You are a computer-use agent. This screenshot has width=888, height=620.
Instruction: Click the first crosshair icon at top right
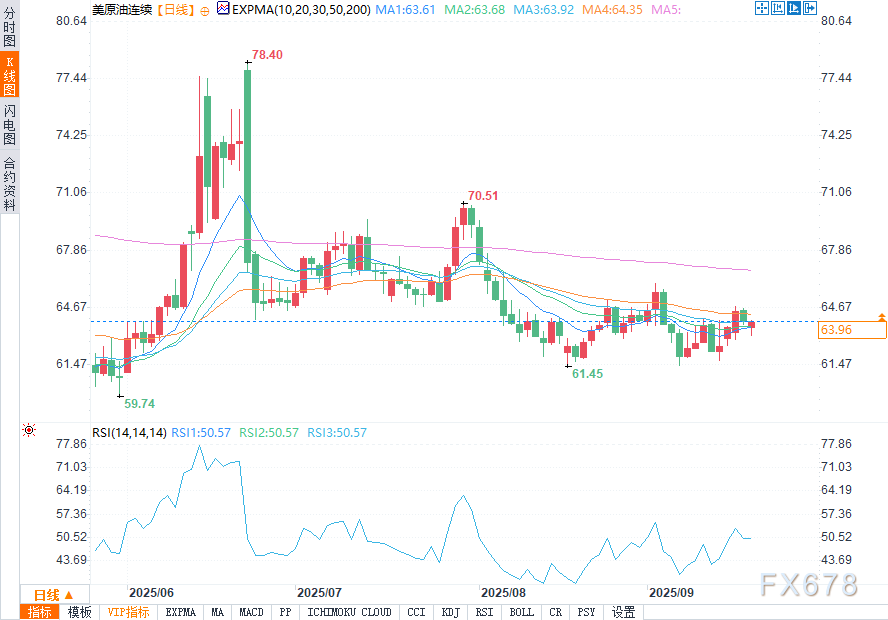760,9
